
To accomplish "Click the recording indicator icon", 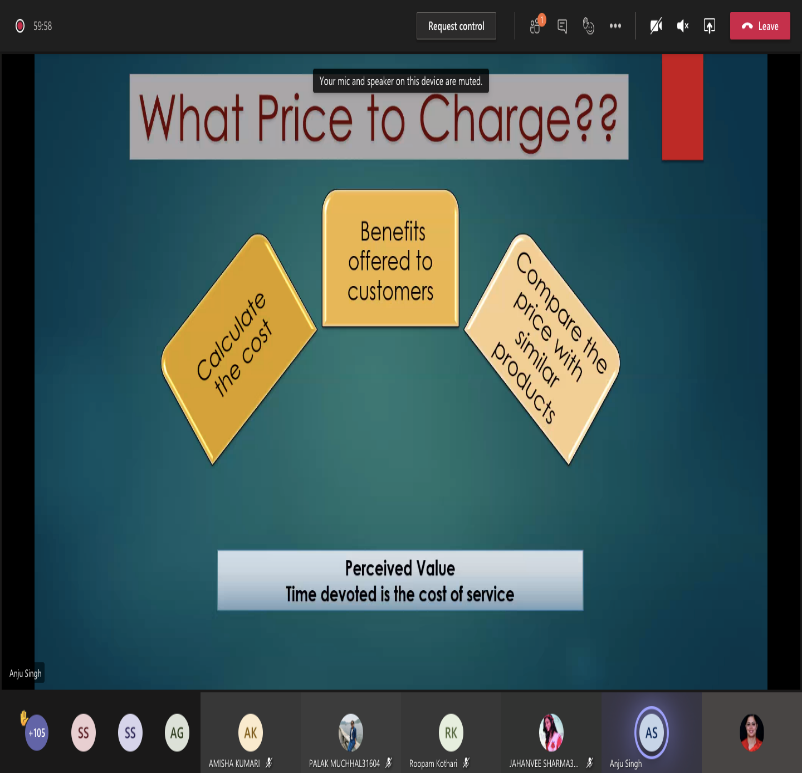I will (19, 26).
